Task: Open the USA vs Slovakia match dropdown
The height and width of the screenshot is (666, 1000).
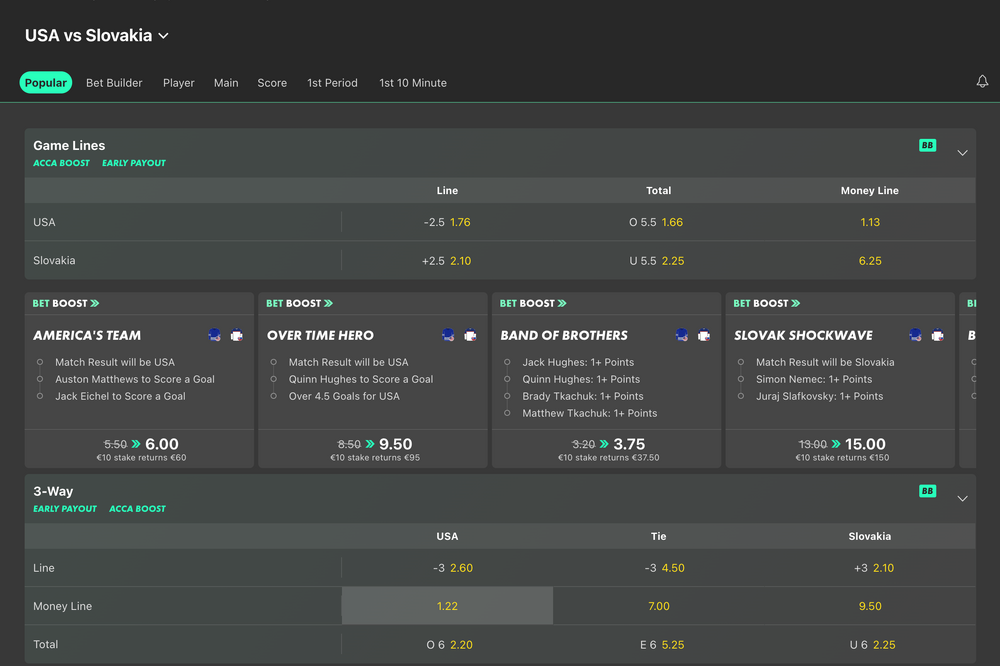Action: pyautogui.click(x=96, y=36)
